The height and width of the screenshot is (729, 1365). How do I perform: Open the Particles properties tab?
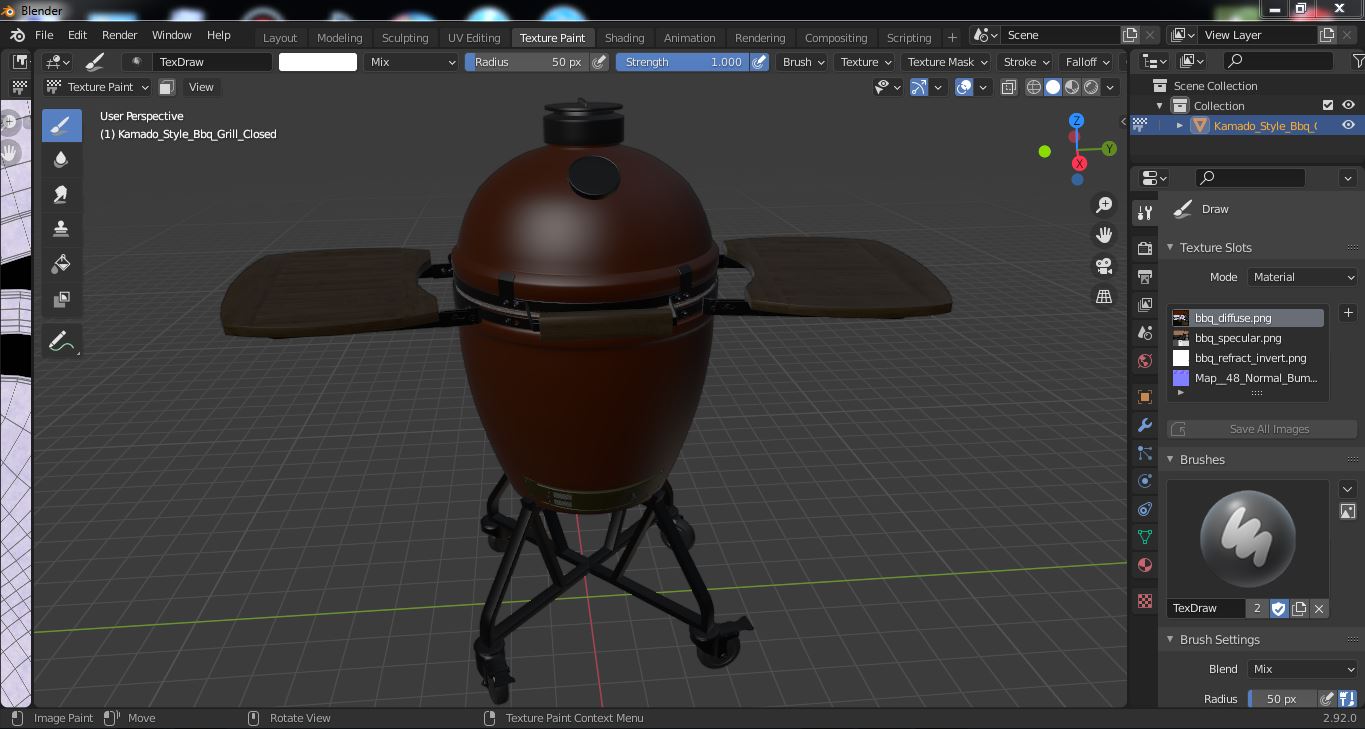(1145, 453)
